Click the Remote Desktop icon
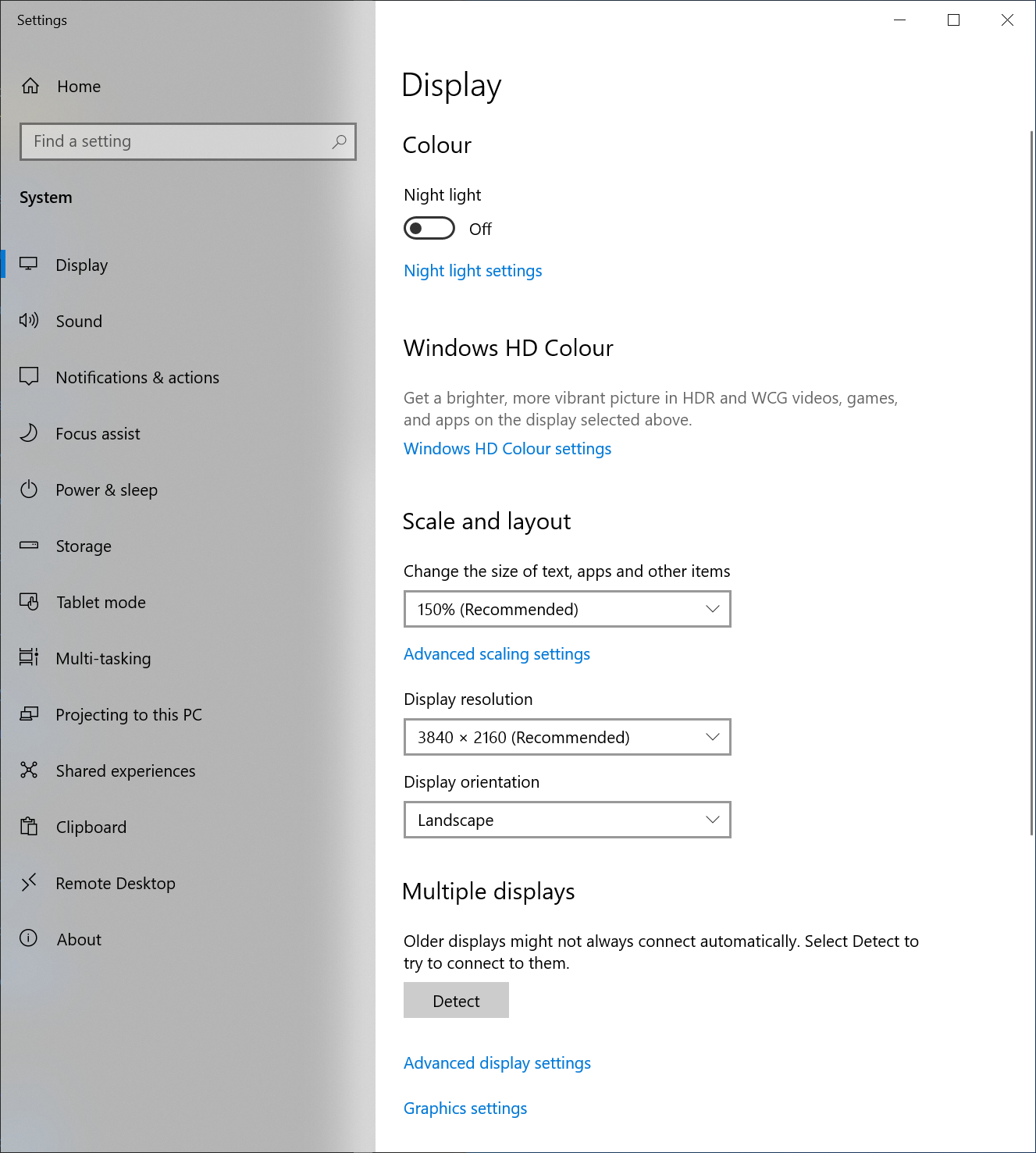The height and width of the screenshot is (1153, 1036). (29, 882)
